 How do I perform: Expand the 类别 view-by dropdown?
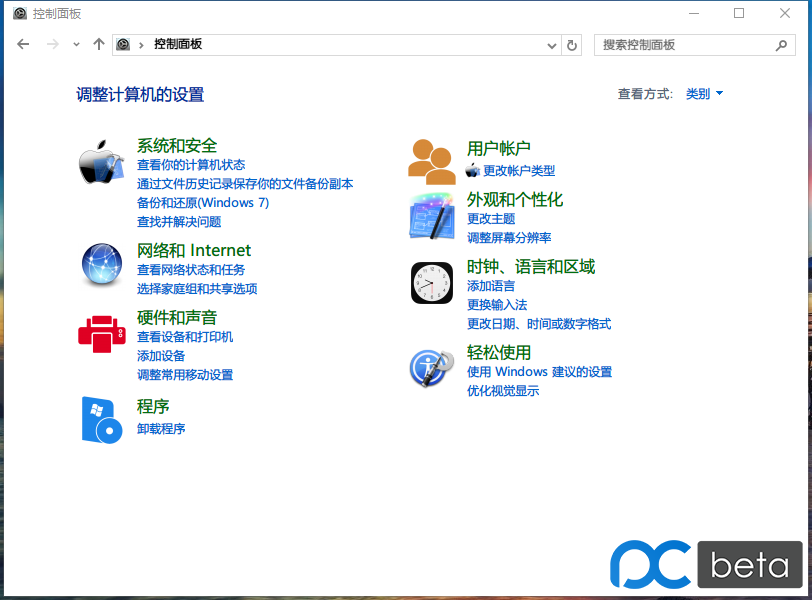(x=704, y=94)
